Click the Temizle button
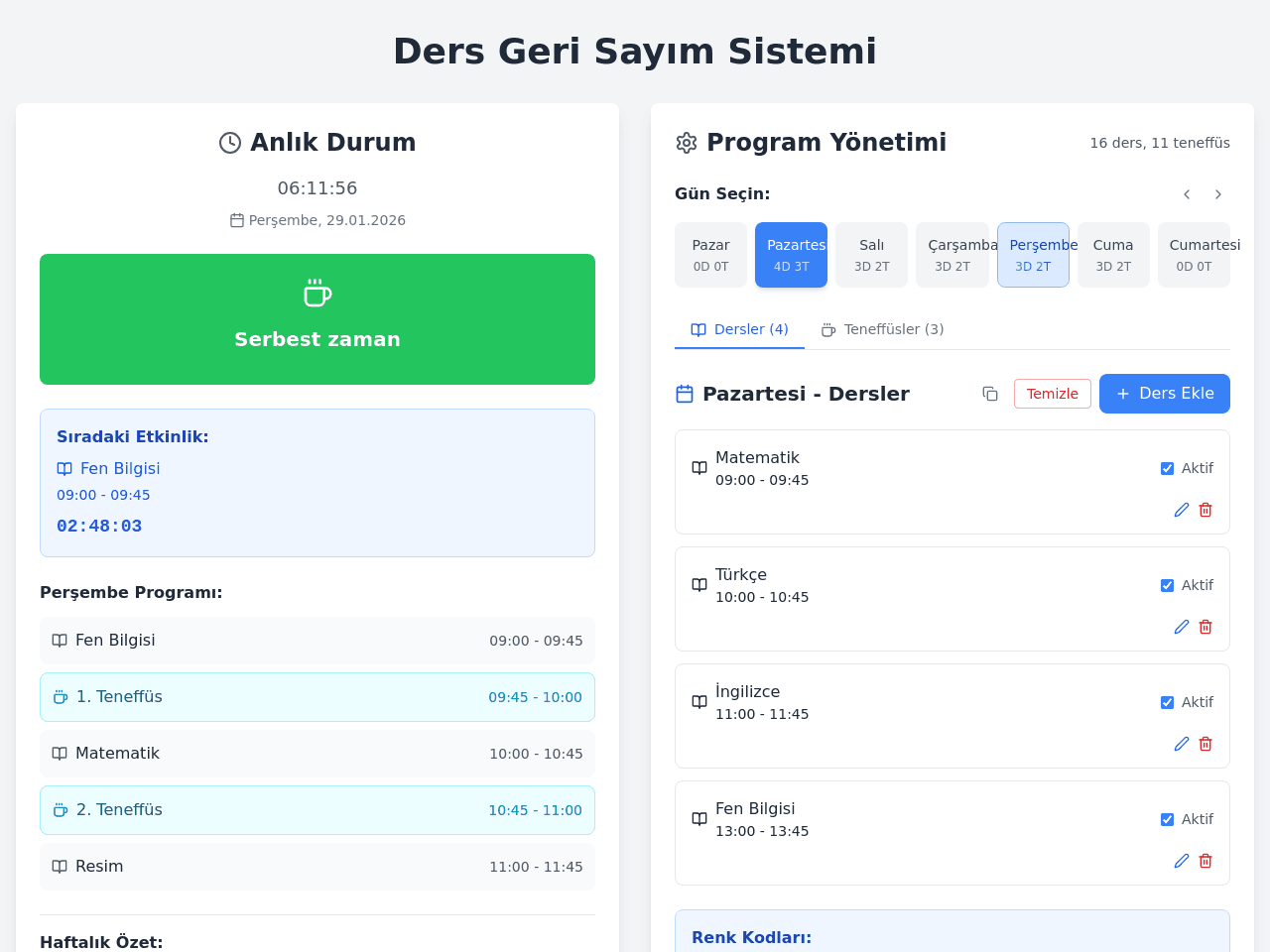Image resolution: width=1270 pixels, height=952 pixels. pyautogui.click(x=1053, y=394)
